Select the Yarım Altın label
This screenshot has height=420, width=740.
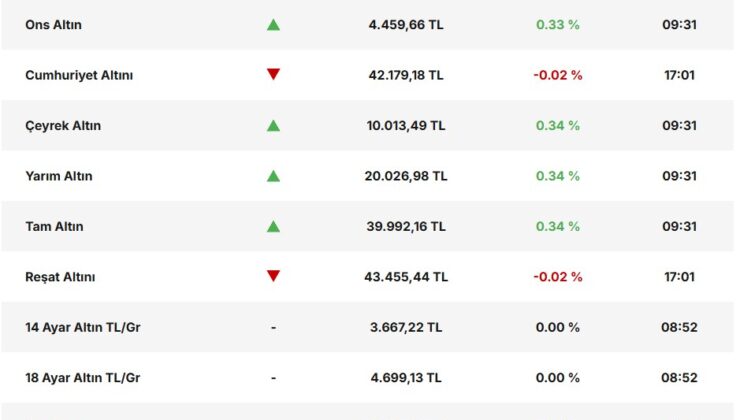(x=59, y=176)
